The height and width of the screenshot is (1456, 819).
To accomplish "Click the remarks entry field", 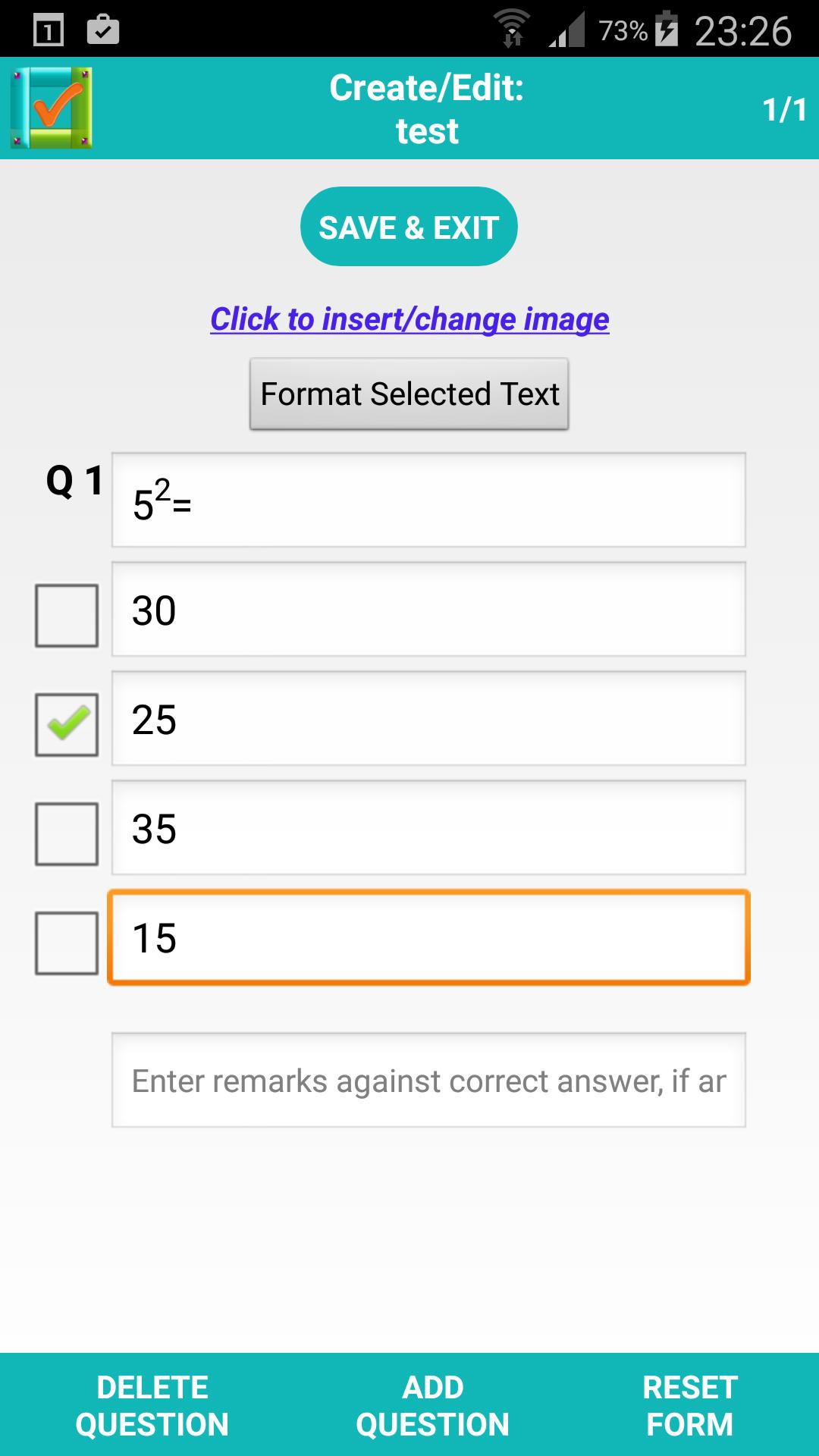I will coord(429,1080).
